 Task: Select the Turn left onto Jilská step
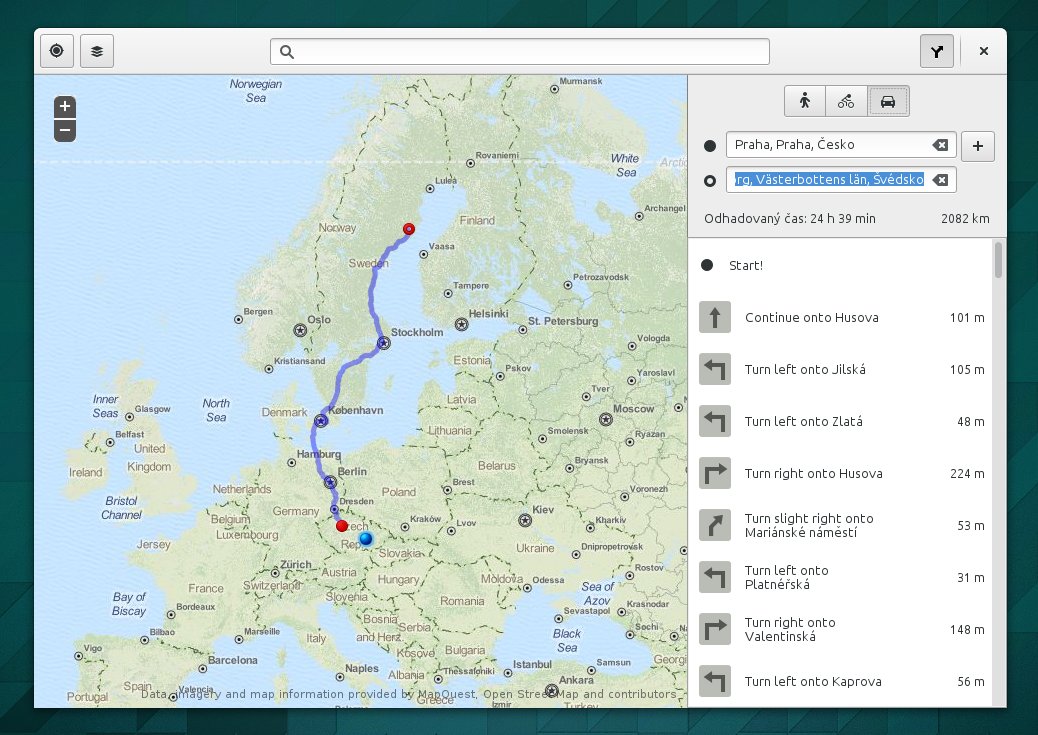[x=840, y=370]
